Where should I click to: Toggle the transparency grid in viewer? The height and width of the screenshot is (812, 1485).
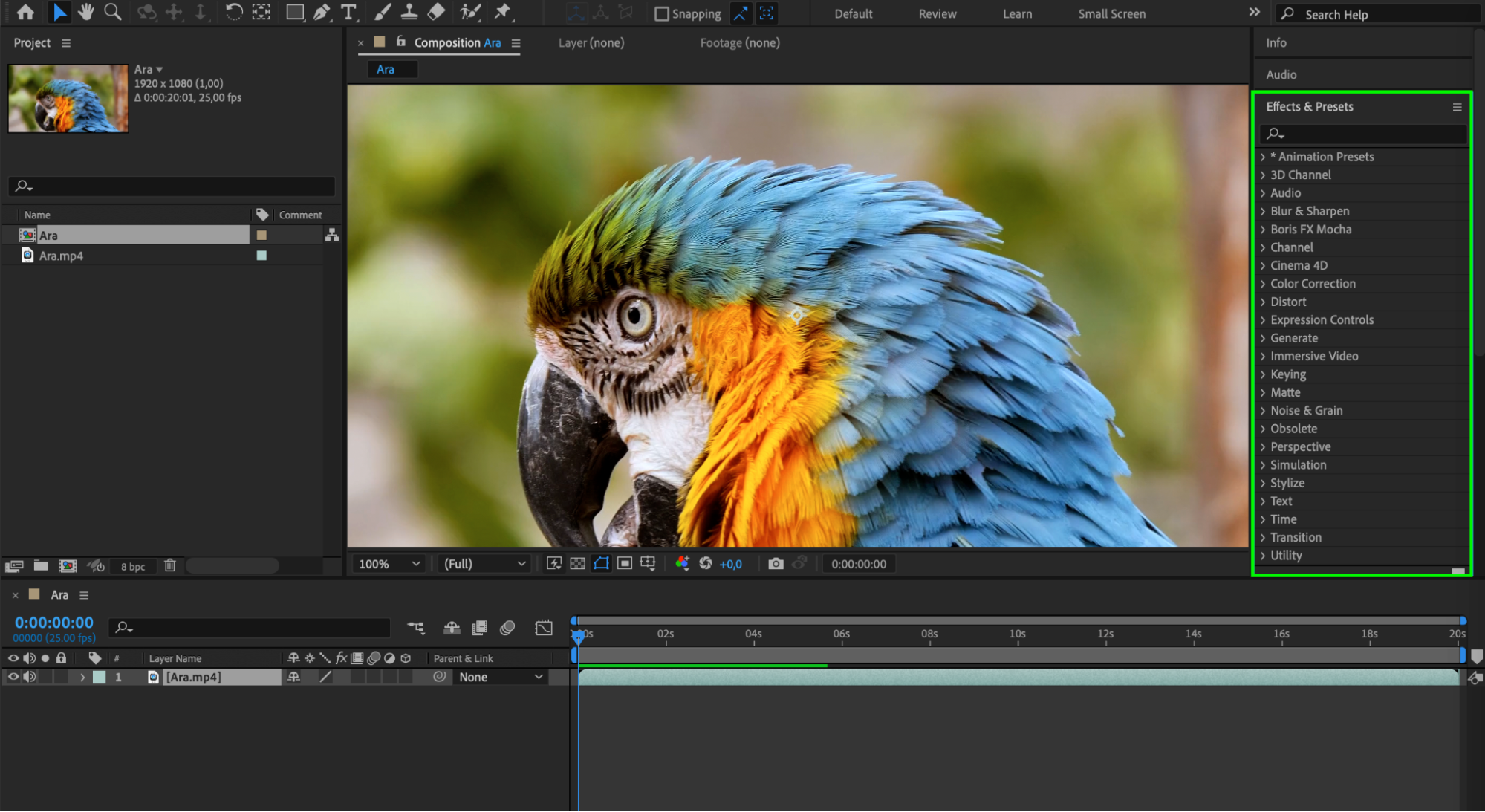click(x=577, y=564)
